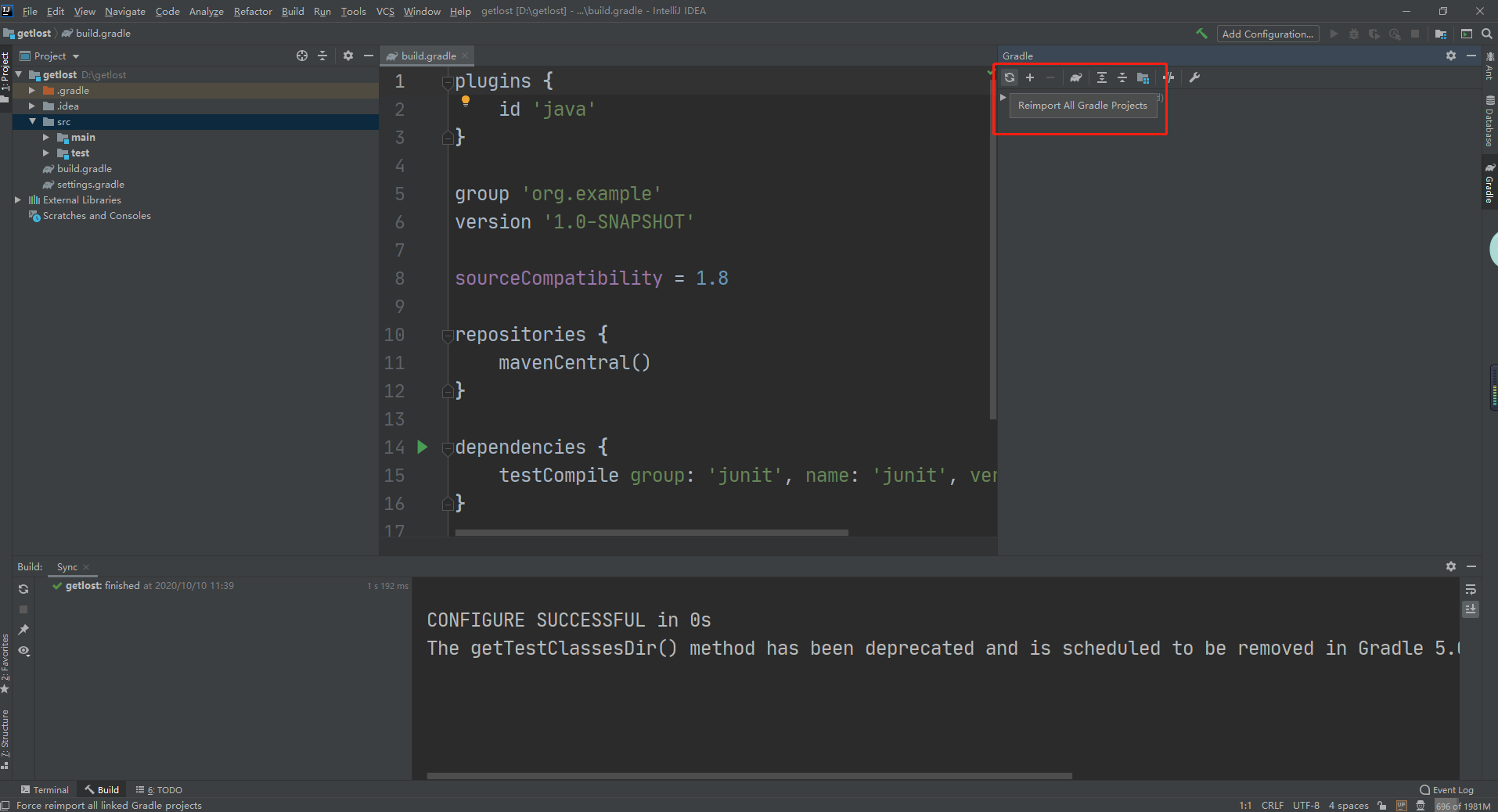Toggle soft-wrap in Build output
This screenshot has width=1498, height=812.
(1471, 589)
